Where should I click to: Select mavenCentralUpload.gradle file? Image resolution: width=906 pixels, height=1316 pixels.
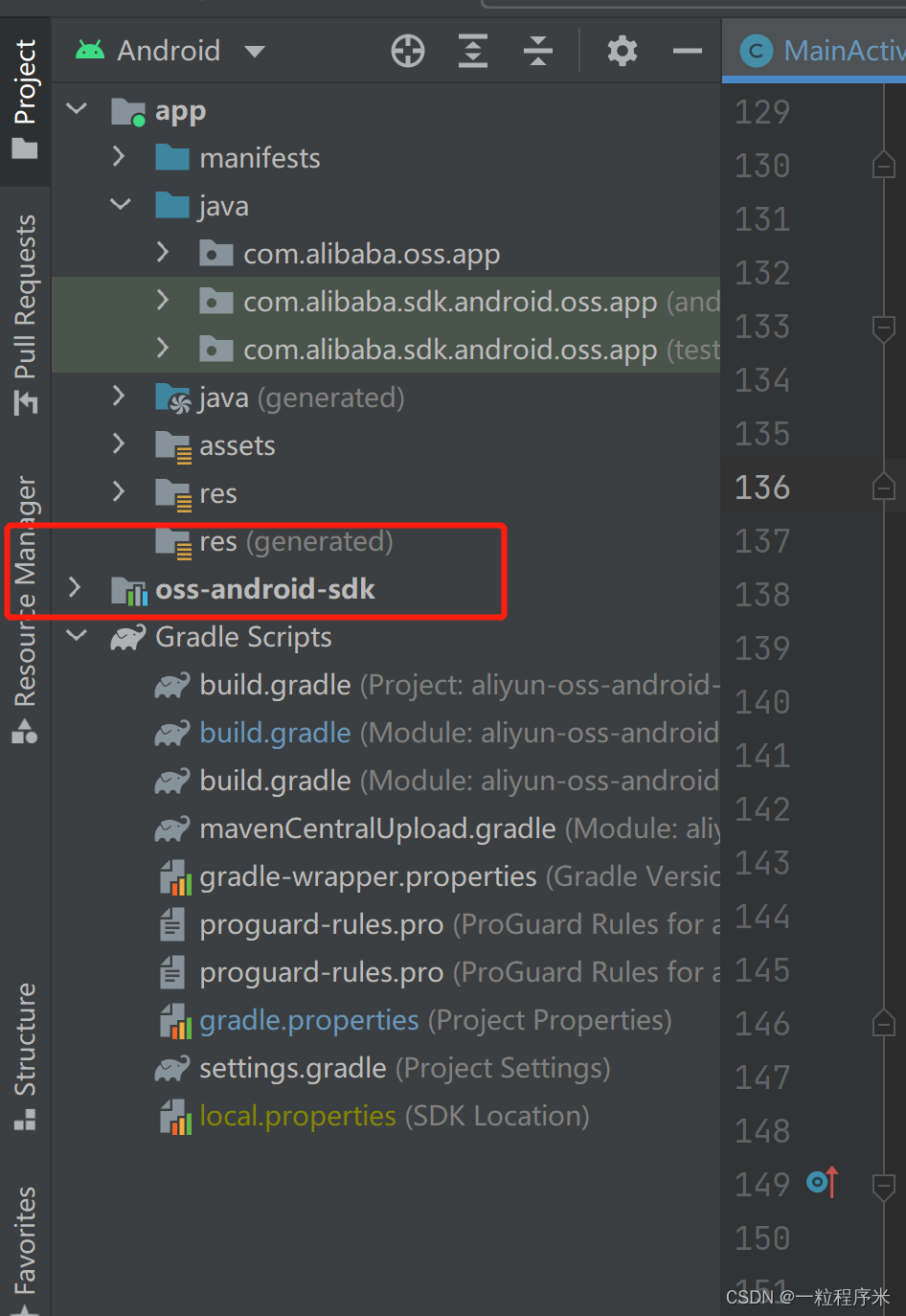pyautogui.click(x=386, y=828)
